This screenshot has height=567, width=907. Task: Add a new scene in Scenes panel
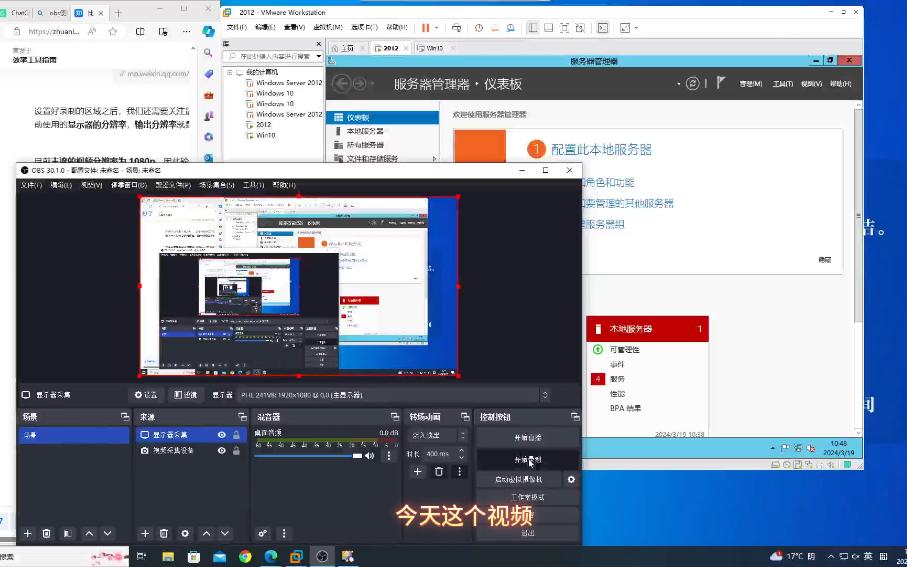[x=27, y=533]
